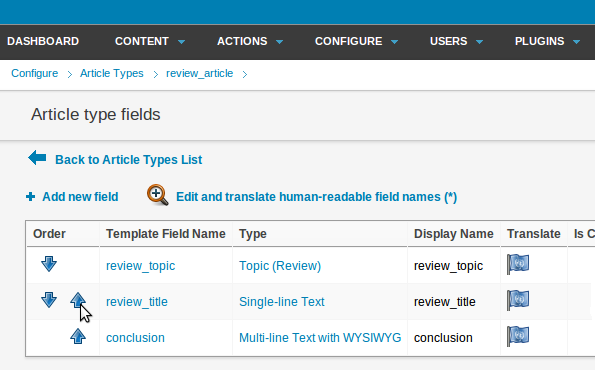Open review_article breadcrumb link
Image resolution: width=595 pixels, height=370 pixels.
pos(200,73)
